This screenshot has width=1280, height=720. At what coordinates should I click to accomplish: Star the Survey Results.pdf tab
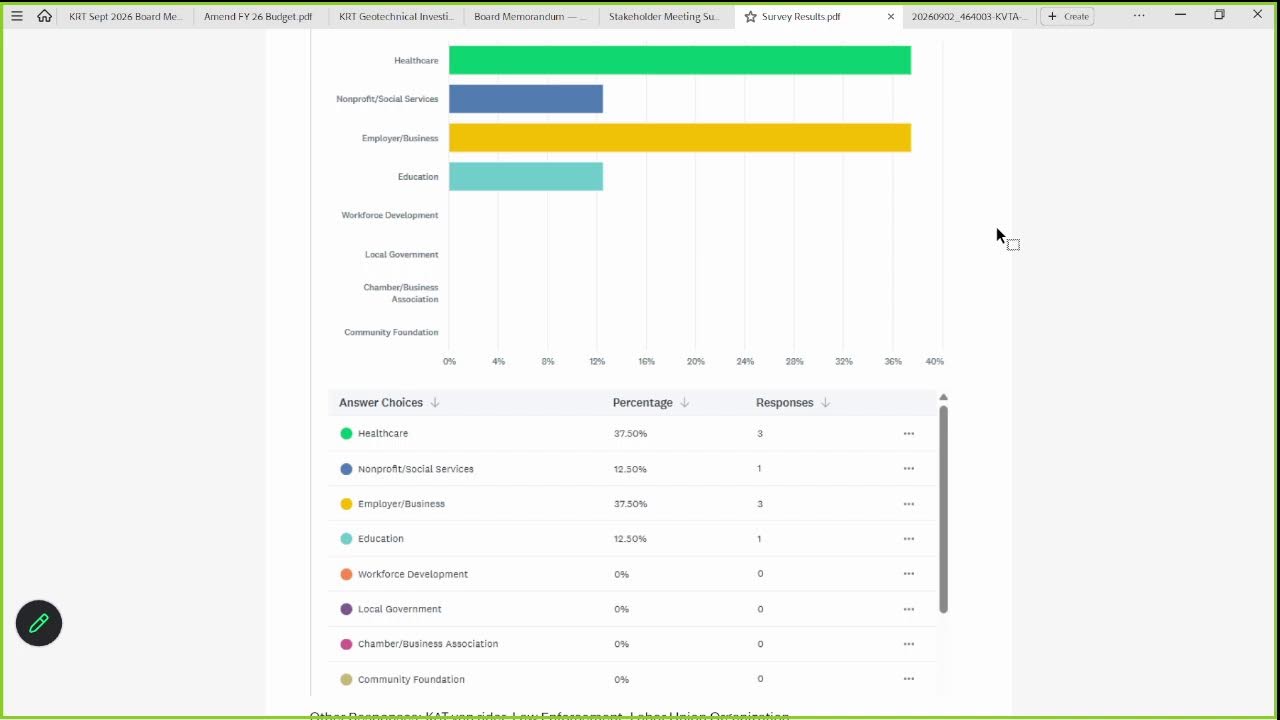[750, 17]
